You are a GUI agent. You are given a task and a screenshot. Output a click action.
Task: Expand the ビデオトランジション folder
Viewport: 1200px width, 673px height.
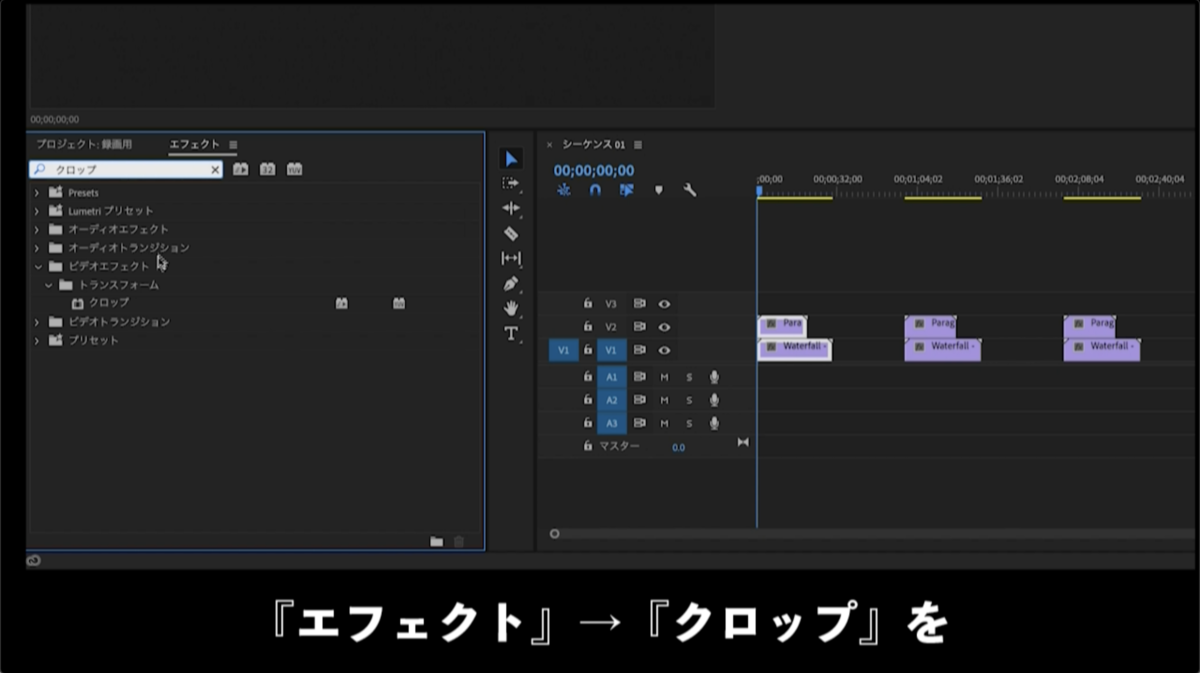38,321
